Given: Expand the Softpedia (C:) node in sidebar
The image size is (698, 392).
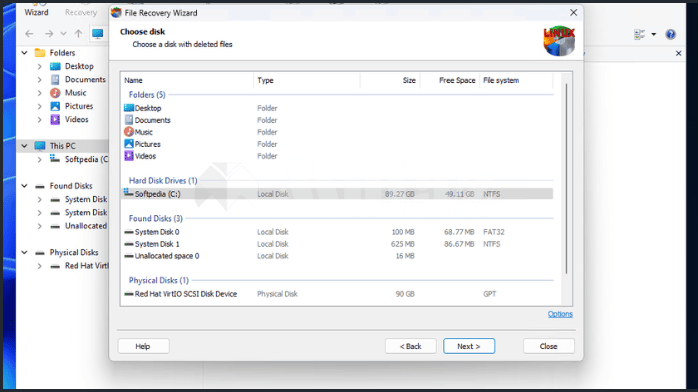Looking at the screenshot, I should [40, 159].
